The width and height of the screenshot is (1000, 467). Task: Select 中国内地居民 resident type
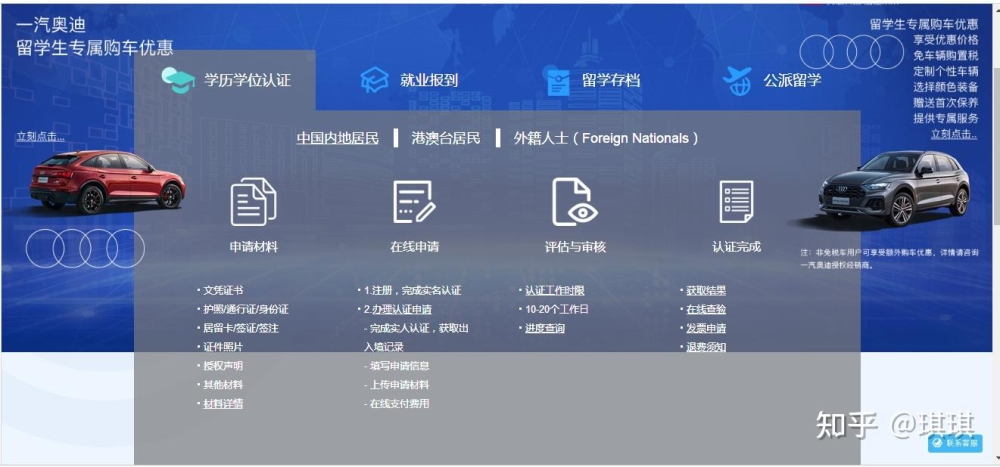pyautogui.click(x=337, y=138)
